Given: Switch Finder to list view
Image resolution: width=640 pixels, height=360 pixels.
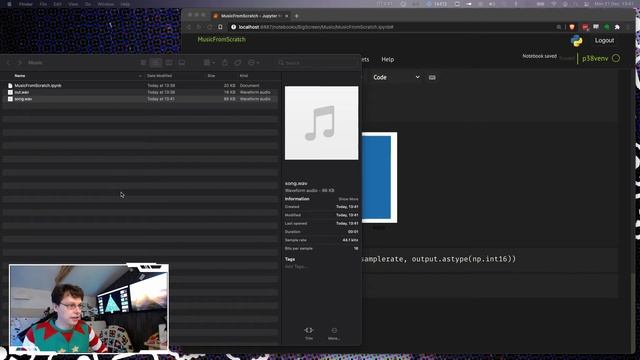Looking at the screenshot, I should click(156, 63).
